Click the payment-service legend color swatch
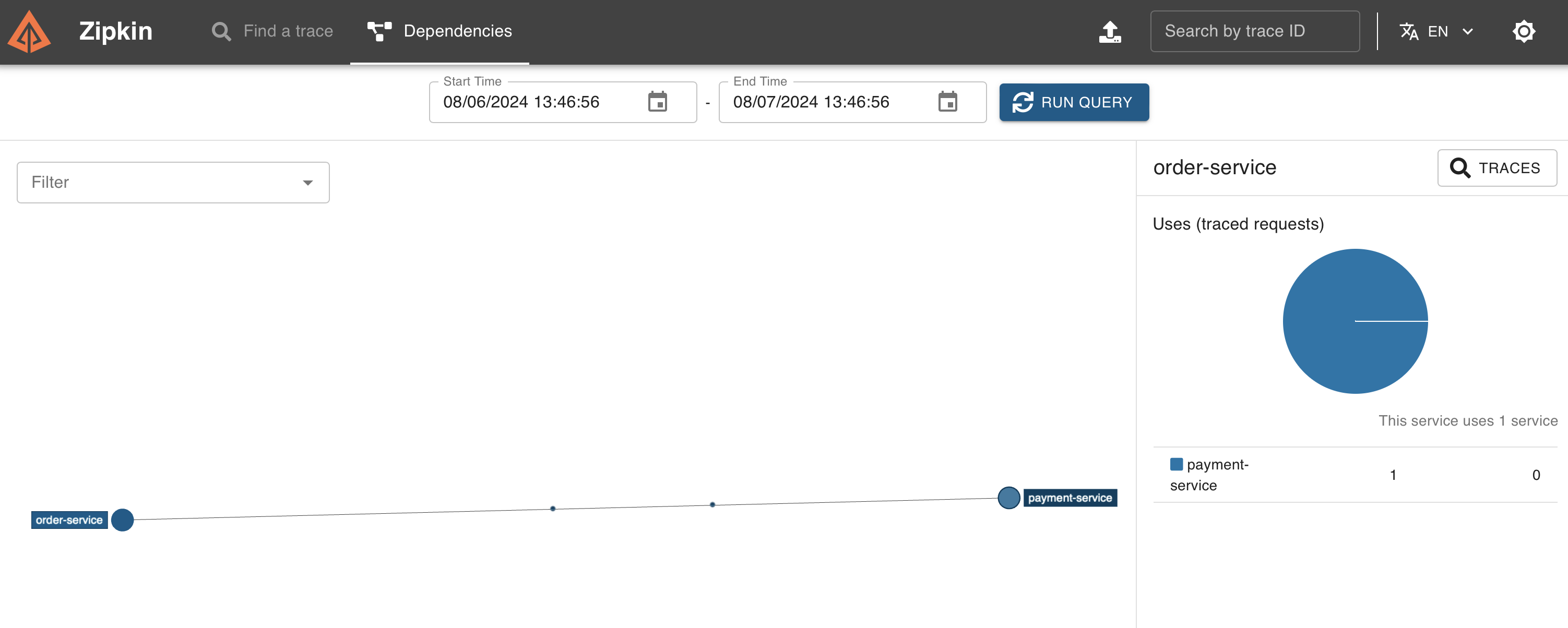The image size is (1568, 628). (x=1176, y=464)
